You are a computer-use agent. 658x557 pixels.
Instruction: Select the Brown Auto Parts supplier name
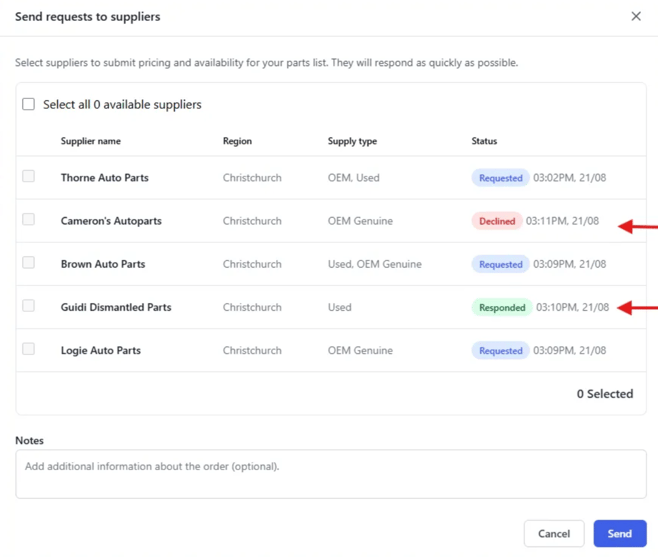tap(103, 264)
